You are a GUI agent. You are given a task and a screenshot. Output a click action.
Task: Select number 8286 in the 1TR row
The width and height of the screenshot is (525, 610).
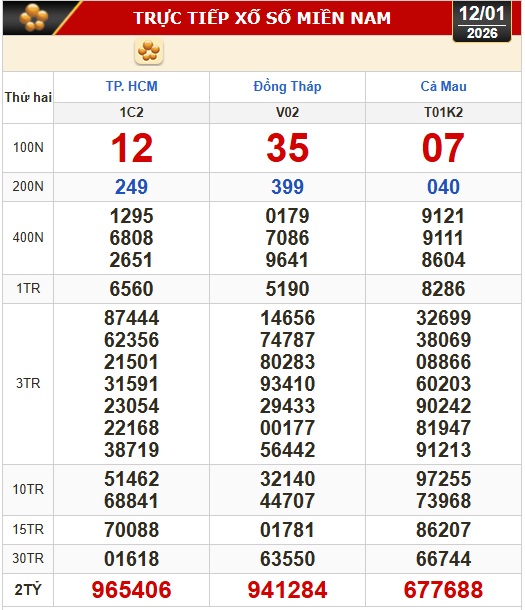pyautogui.click(x=443, y=289)
